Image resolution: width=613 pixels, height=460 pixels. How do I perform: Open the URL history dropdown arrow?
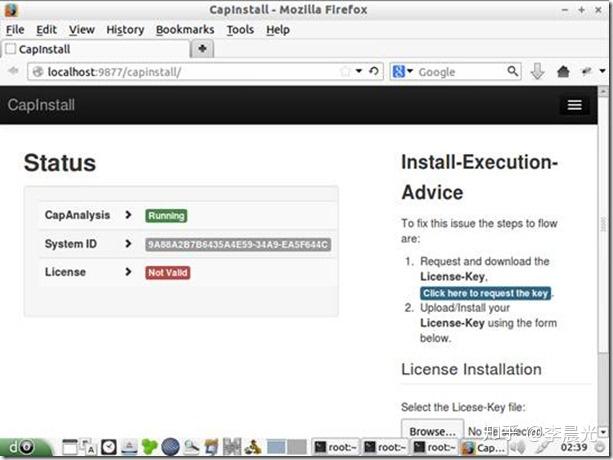pos(359,71)
